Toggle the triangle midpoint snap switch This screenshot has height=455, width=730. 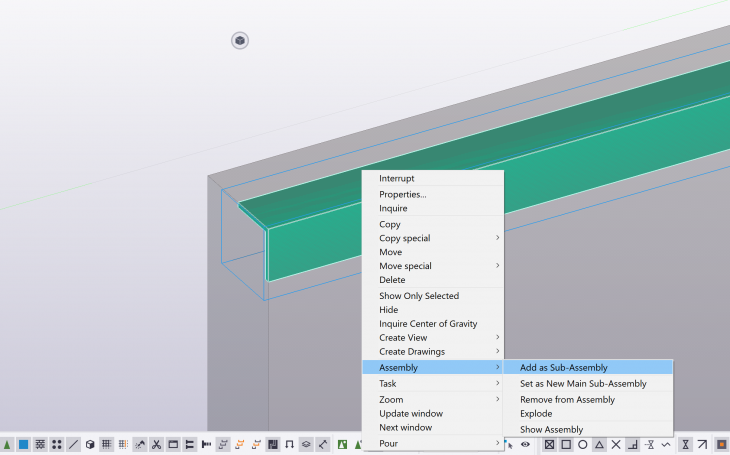(x=599, y=444)
